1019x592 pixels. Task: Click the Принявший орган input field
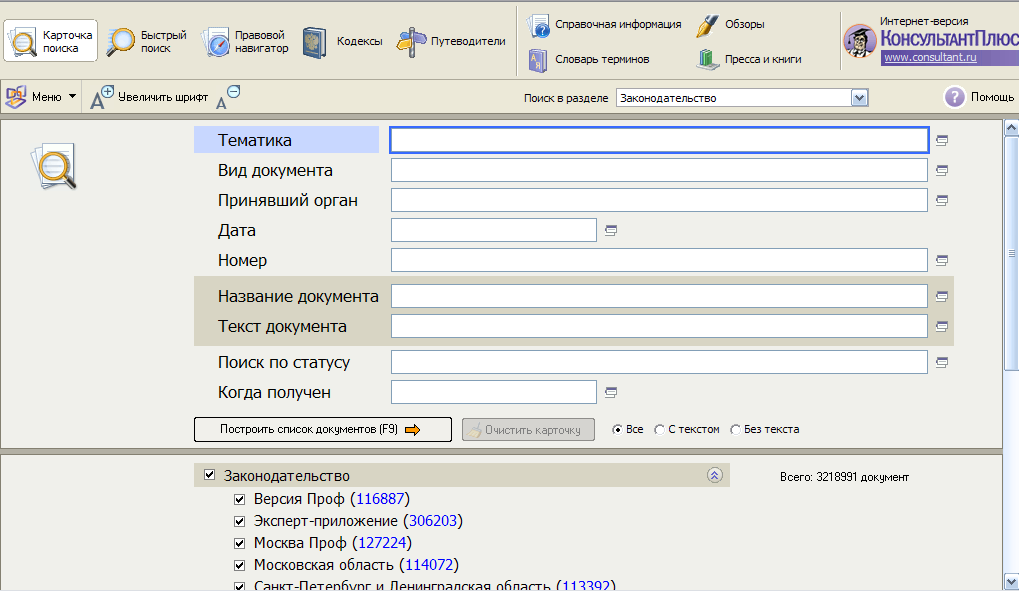tap(659, 200)
